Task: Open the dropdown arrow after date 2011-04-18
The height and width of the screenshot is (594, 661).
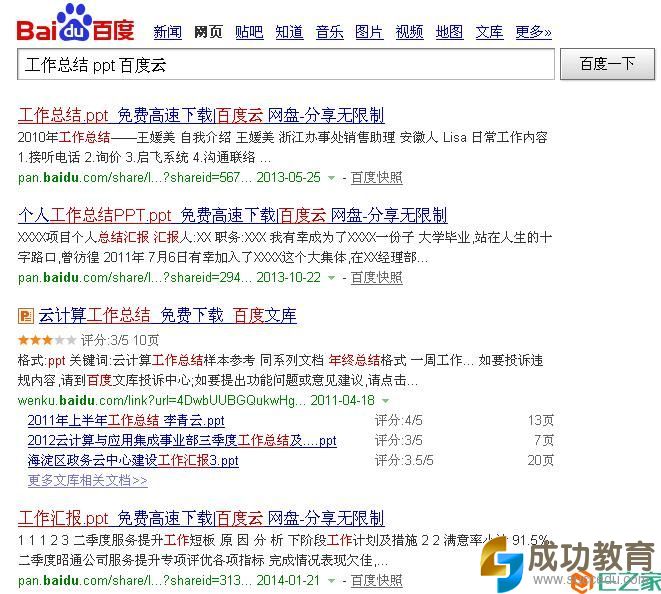Action: click(x=386, y=401)
